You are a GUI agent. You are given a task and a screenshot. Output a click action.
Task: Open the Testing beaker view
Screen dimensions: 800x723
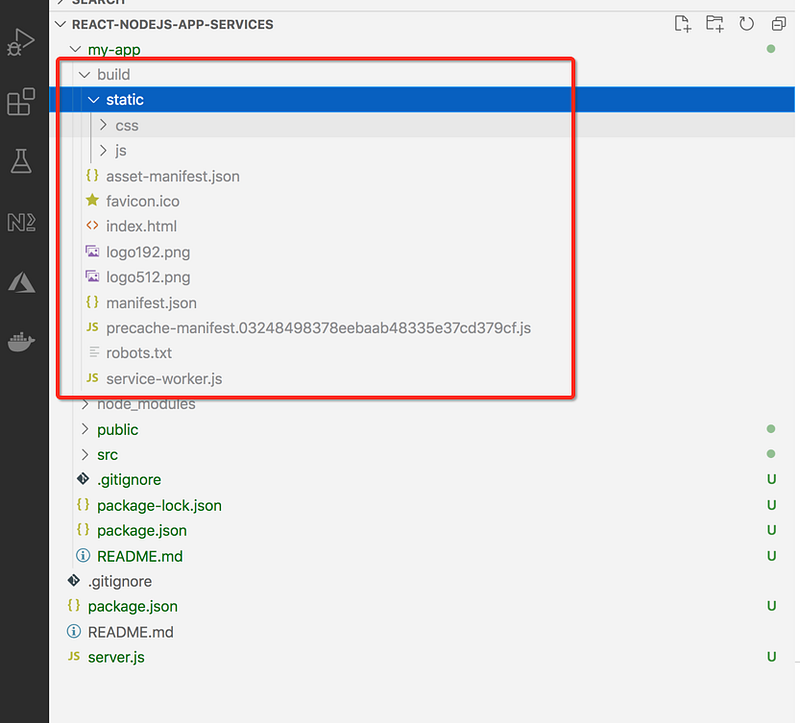(x=21, y=161)
